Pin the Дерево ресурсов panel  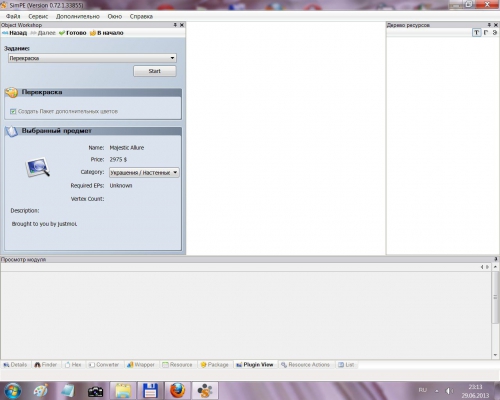point(489,25)
